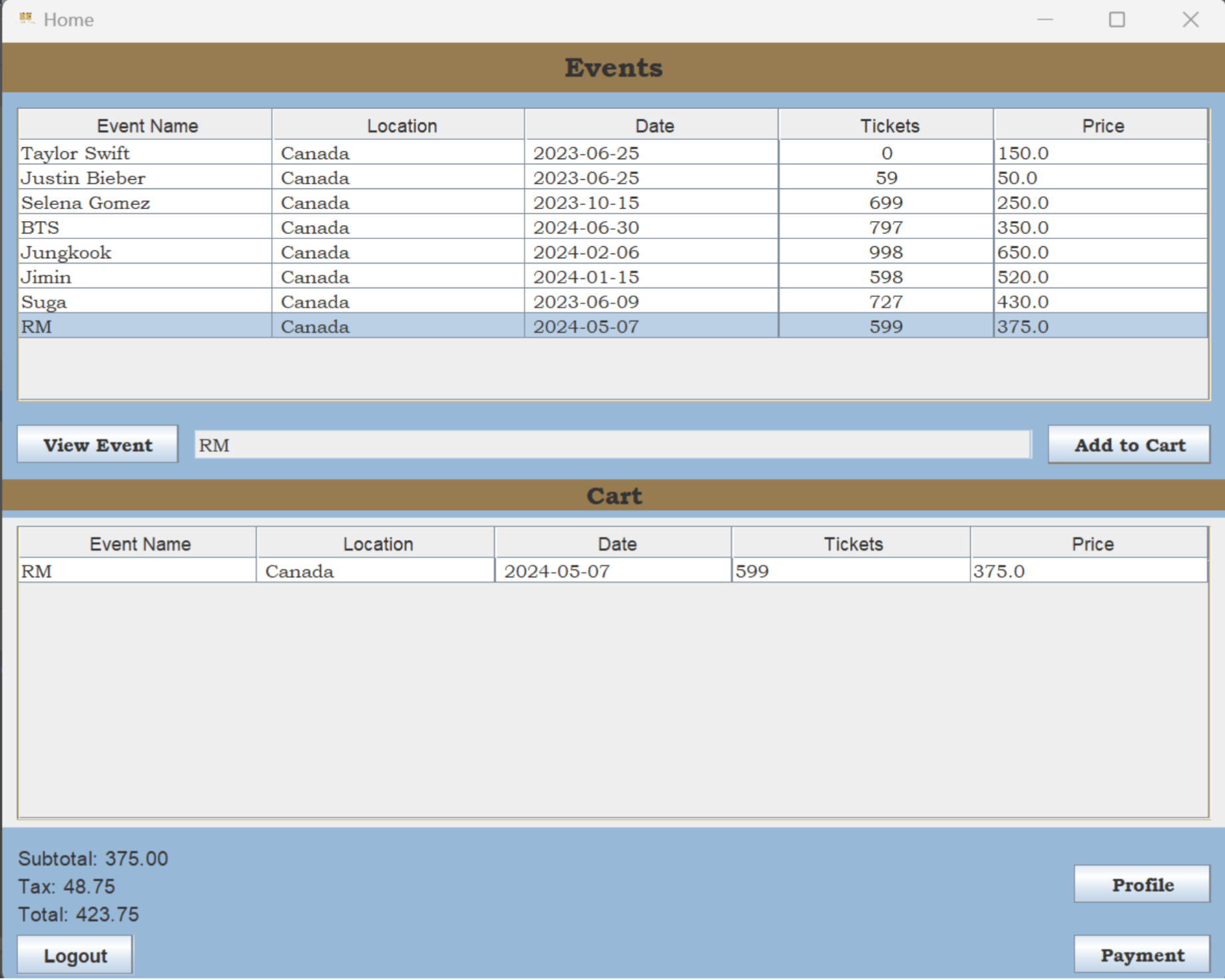Click price cell 250.0

pyautogui.click(x=1101, y=202)
